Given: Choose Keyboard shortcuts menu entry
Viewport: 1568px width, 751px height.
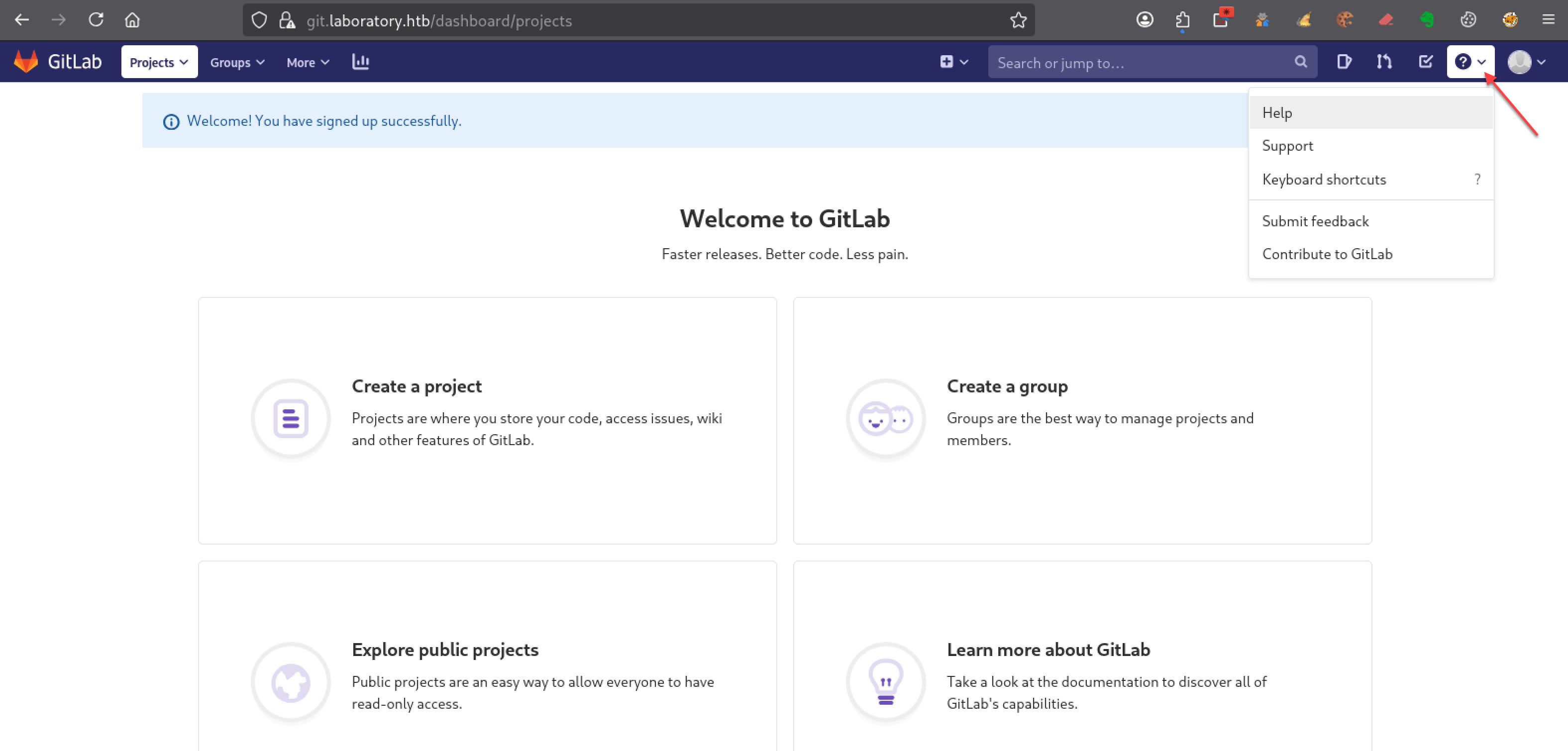Looking at the screenshot, I should point(1371,179).
